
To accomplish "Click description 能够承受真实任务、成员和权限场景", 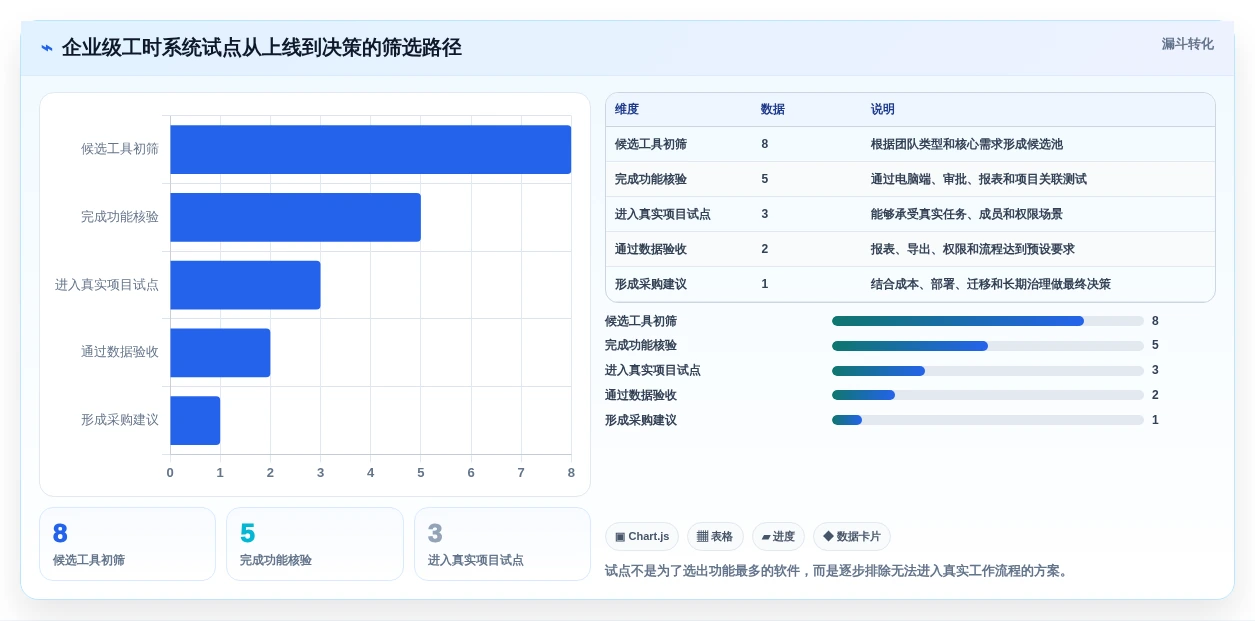I will 967,214.
